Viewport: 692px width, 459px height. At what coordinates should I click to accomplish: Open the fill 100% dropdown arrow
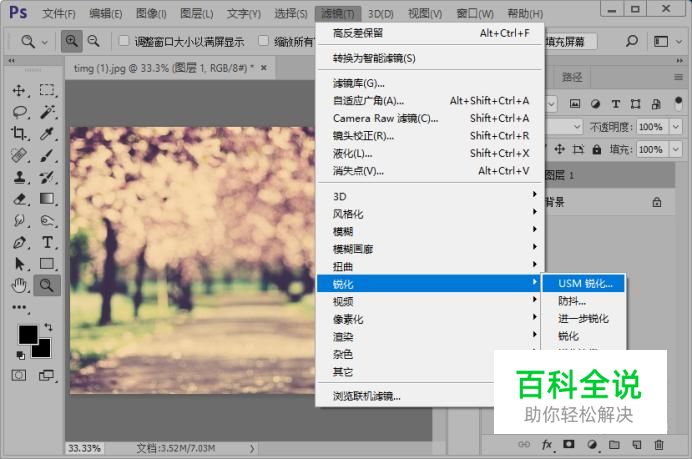(676, 149)
